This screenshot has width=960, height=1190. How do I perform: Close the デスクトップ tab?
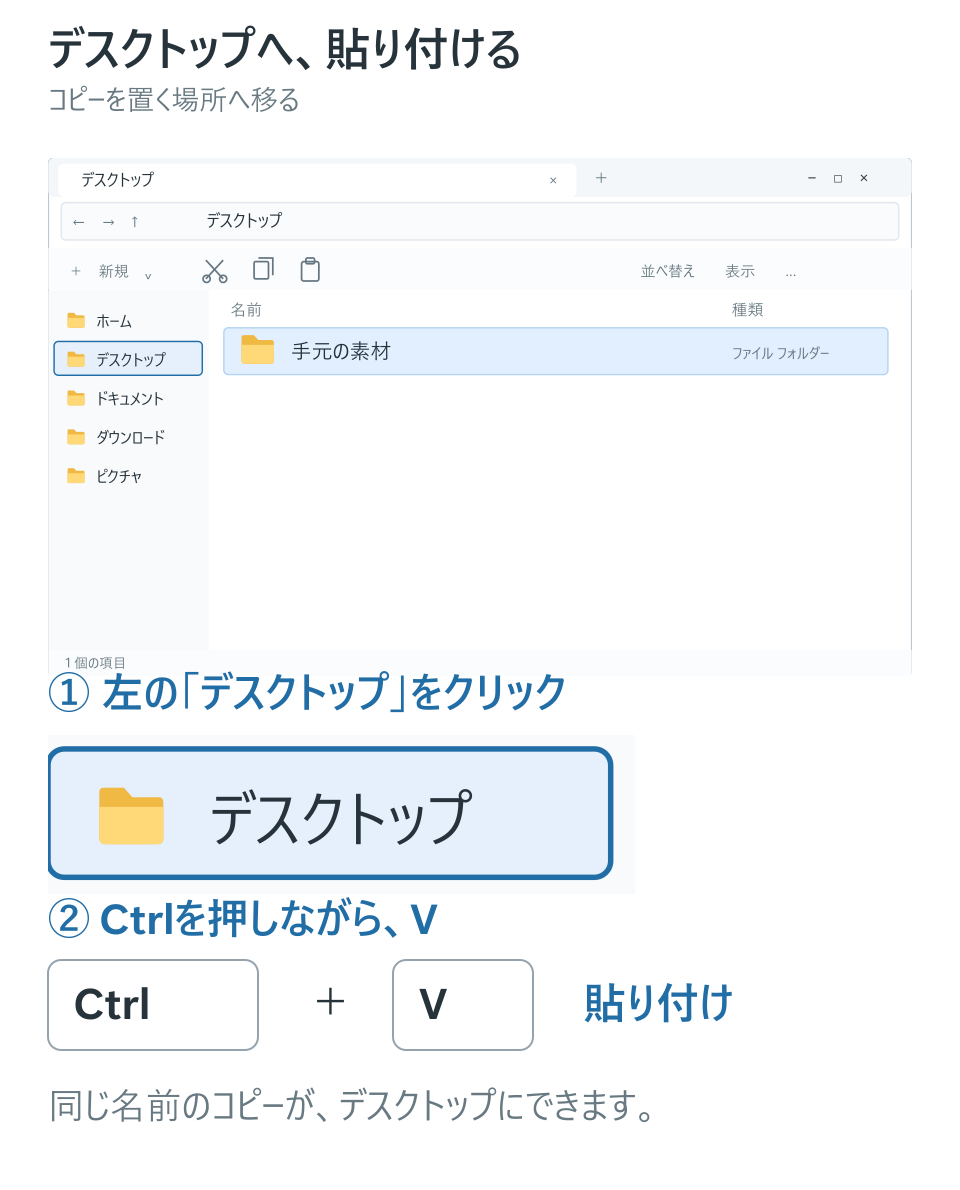click(553, 181)
